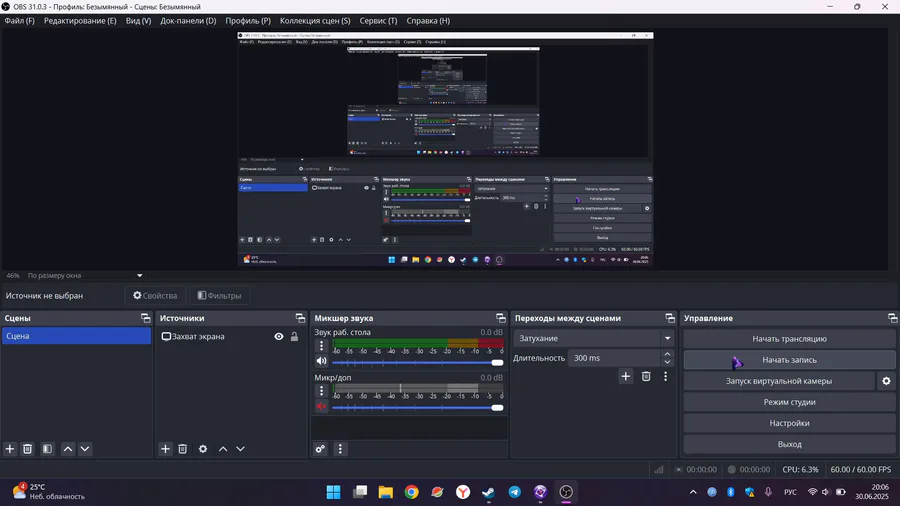The image size is (900, 506).
Task: Move source down arrow in Sources panel
Action: point(240,449)
